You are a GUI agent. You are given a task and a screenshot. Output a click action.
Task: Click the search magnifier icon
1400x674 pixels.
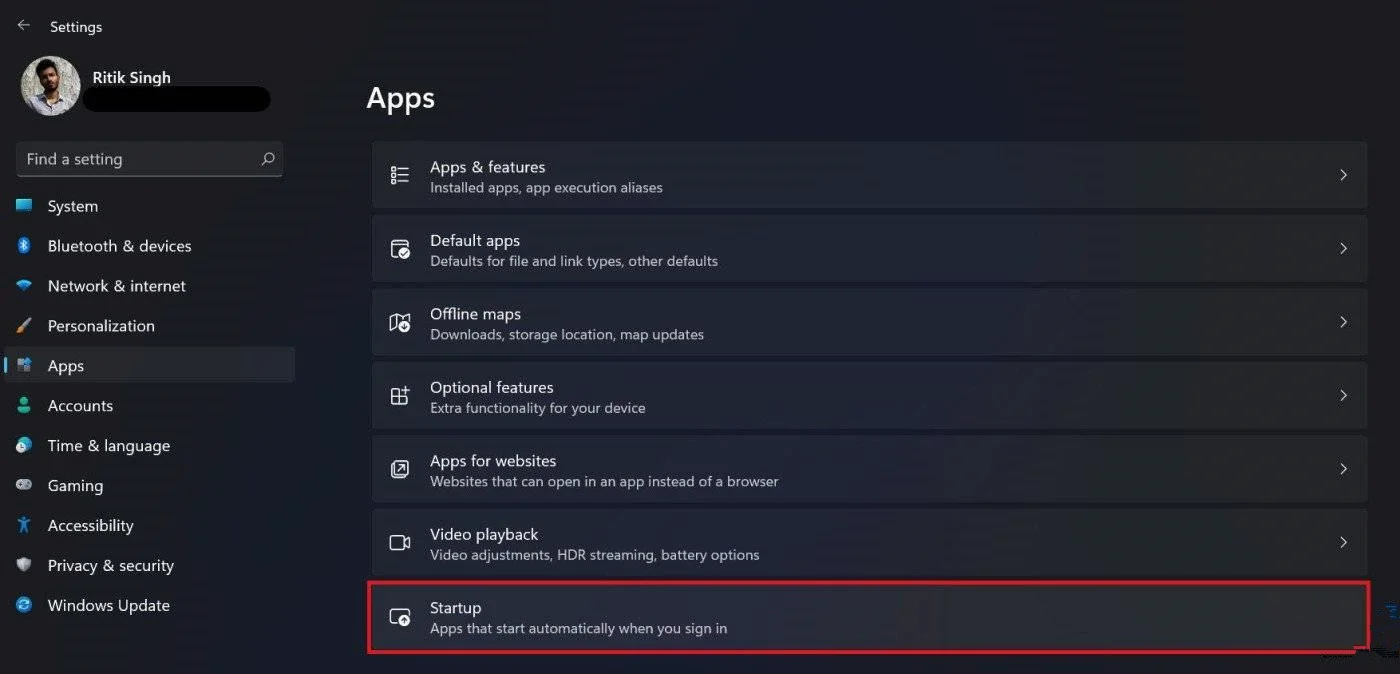[267, 159]
